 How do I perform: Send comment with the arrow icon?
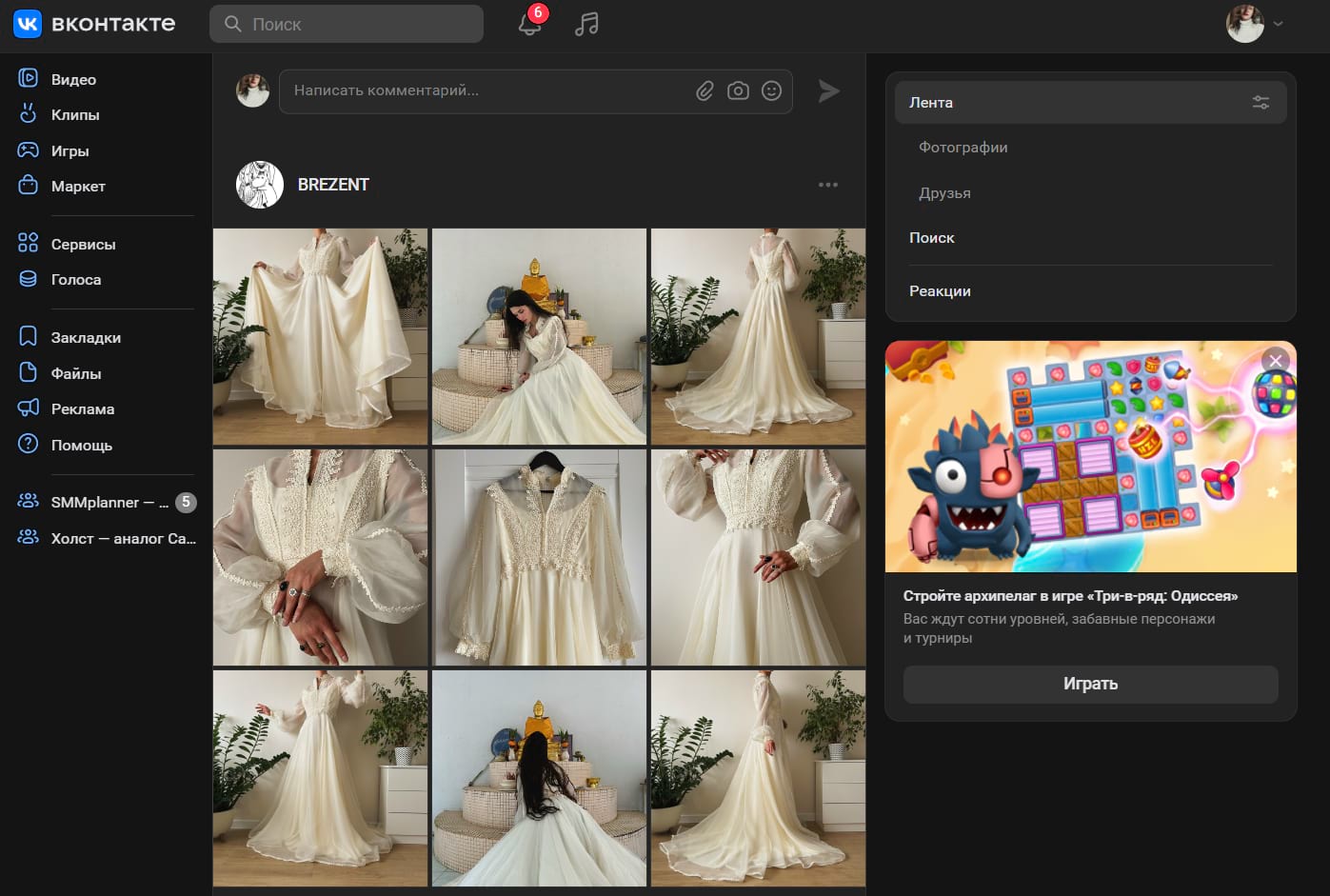point(828,91)
